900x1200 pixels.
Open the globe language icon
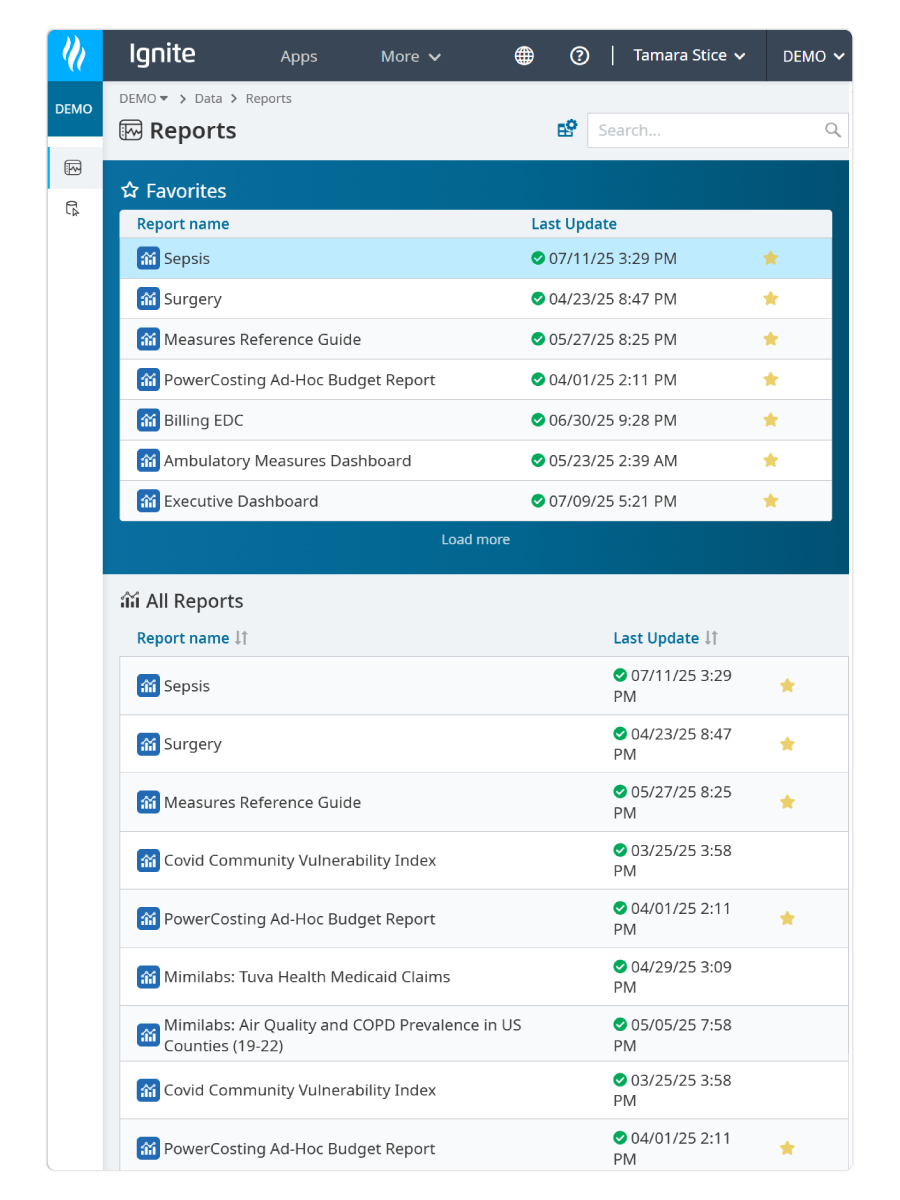click(524, 56)
